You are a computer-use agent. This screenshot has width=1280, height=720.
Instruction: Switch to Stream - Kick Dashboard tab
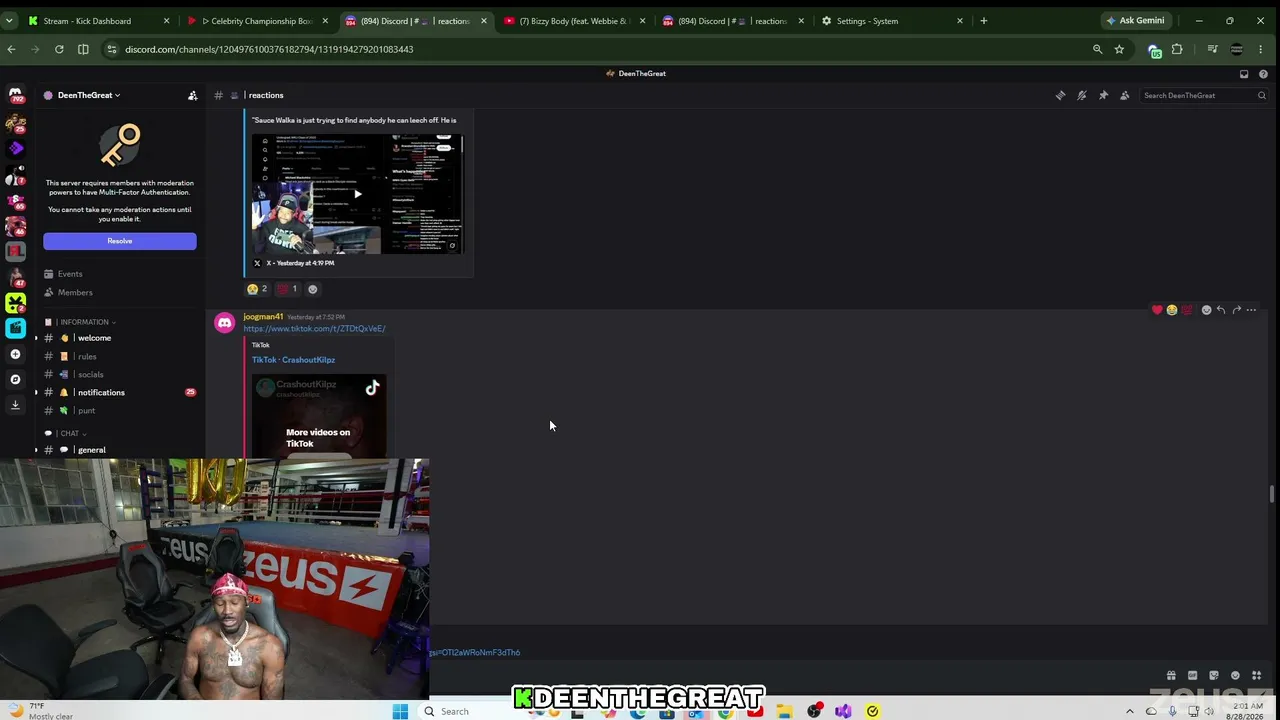pos(95,21)
